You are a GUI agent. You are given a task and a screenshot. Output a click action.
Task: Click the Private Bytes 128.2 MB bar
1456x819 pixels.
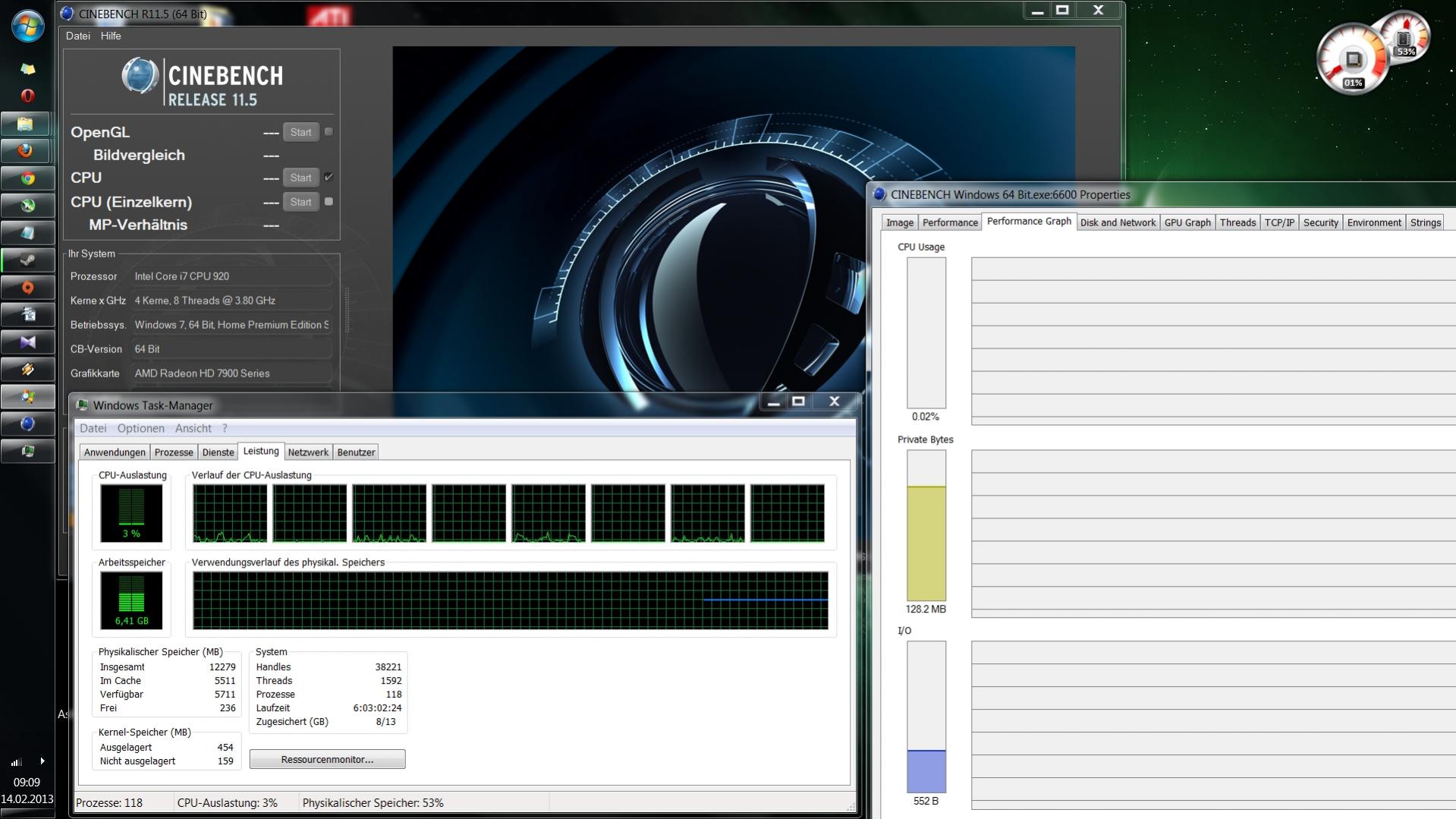pos(926,525)
